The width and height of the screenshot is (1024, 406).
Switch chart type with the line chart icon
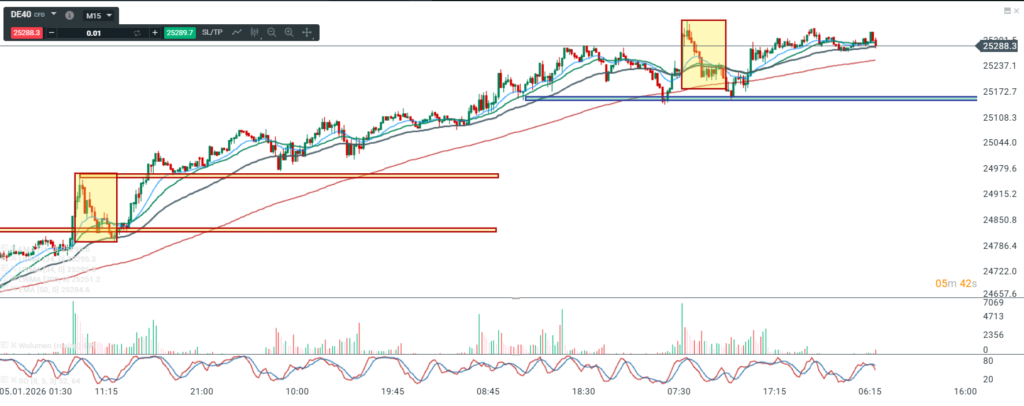(x=238, y=33)
